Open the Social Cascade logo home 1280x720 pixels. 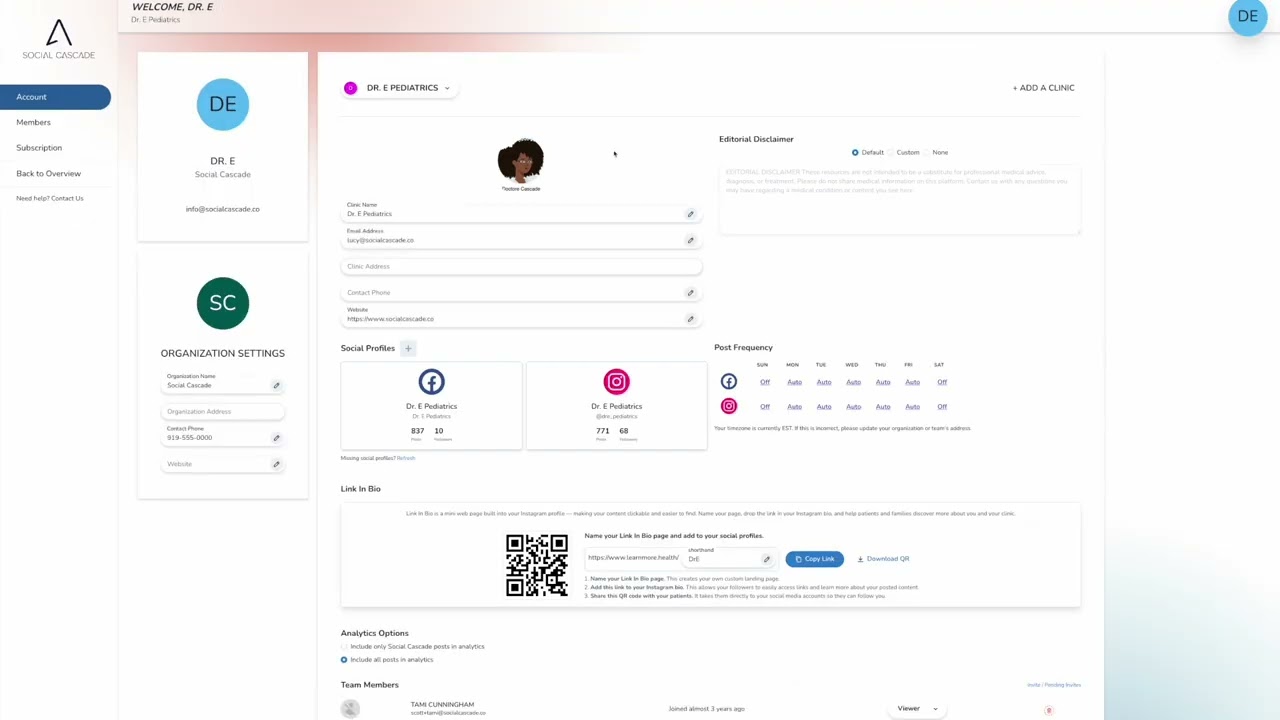(58, 39)
